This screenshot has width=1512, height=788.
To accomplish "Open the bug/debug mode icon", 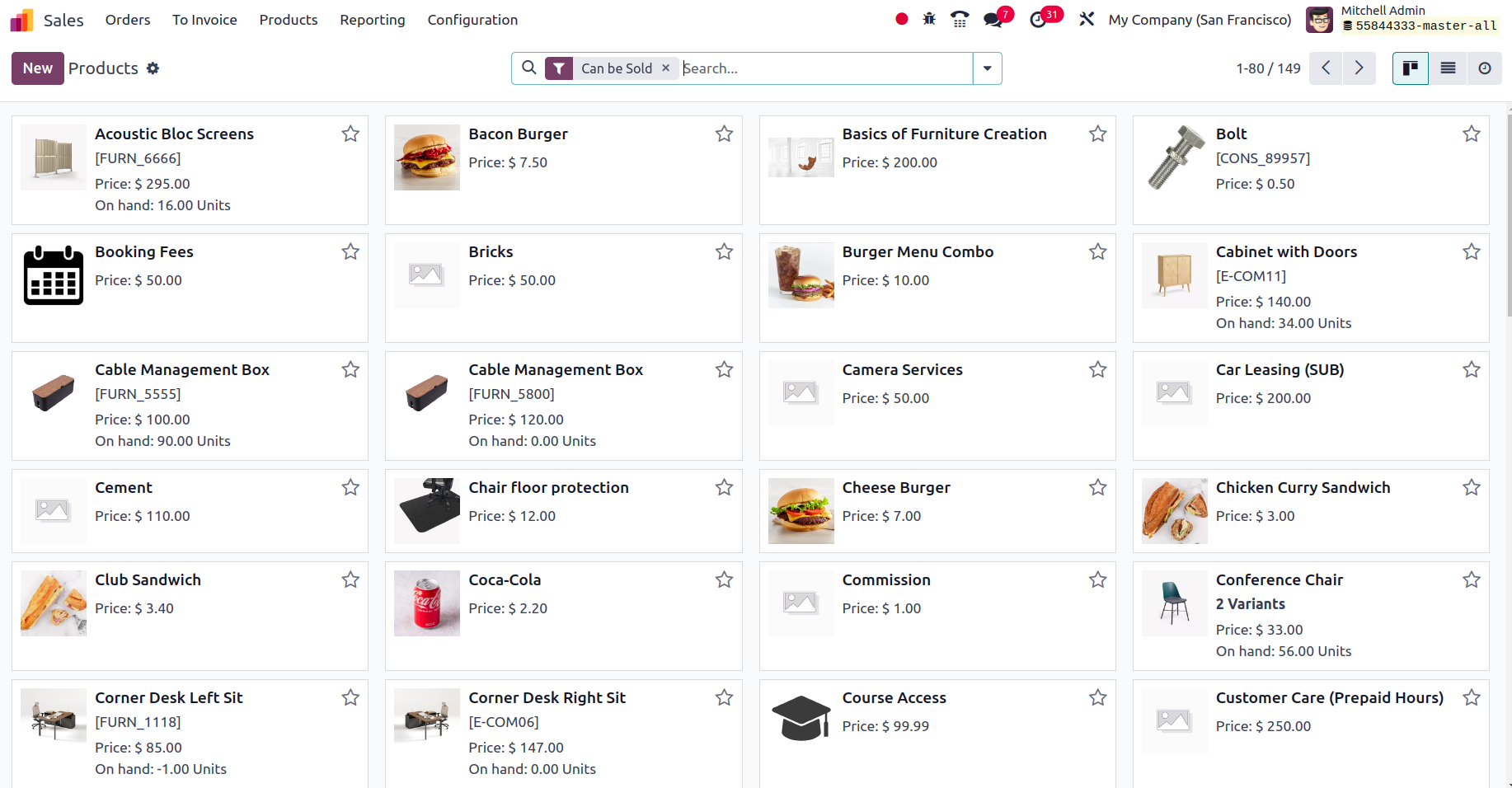I will 929,19.
